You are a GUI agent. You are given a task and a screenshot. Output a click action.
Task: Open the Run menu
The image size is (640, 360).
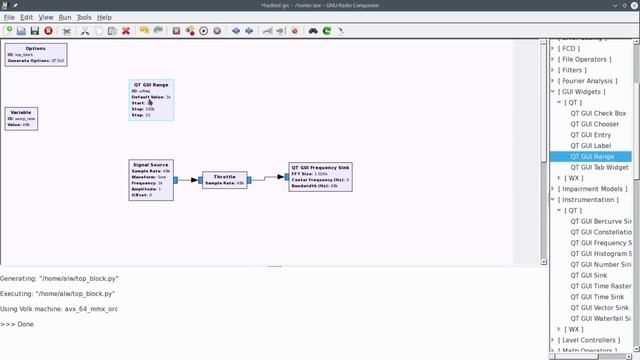pos(65,17)
